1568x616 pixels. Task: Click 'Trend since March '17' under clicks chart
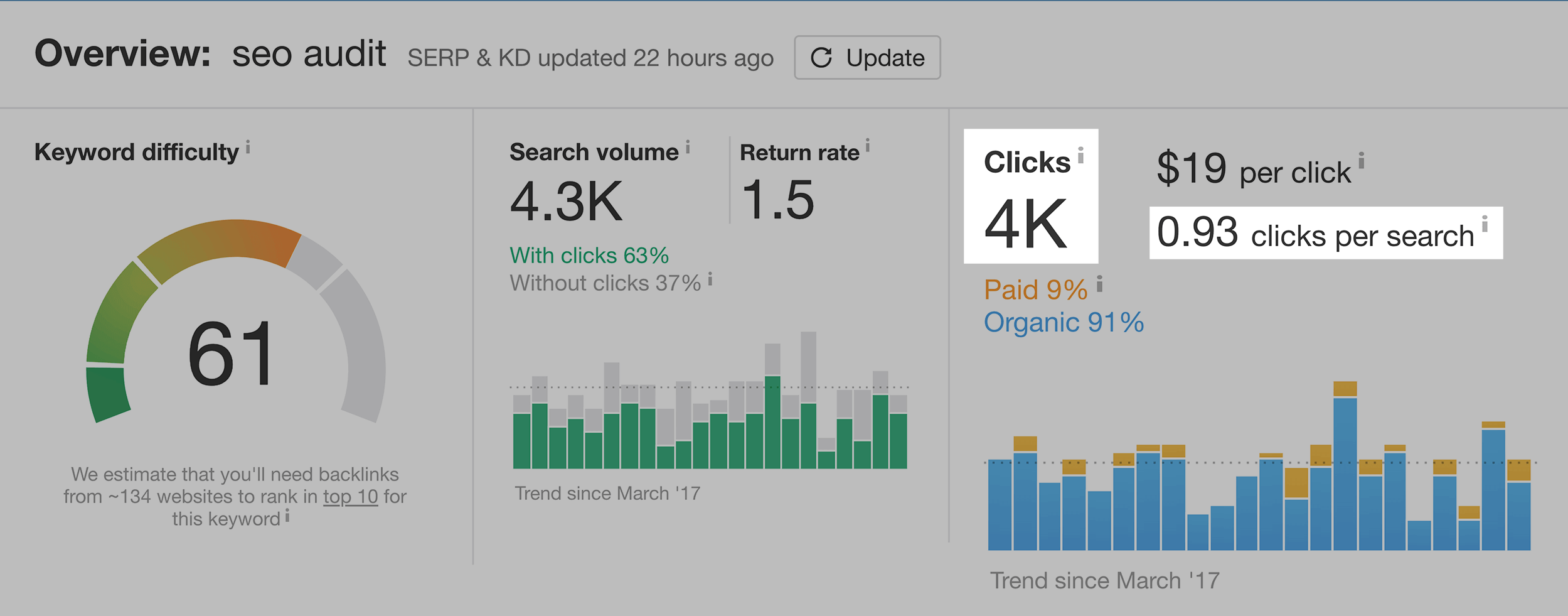1105,581
